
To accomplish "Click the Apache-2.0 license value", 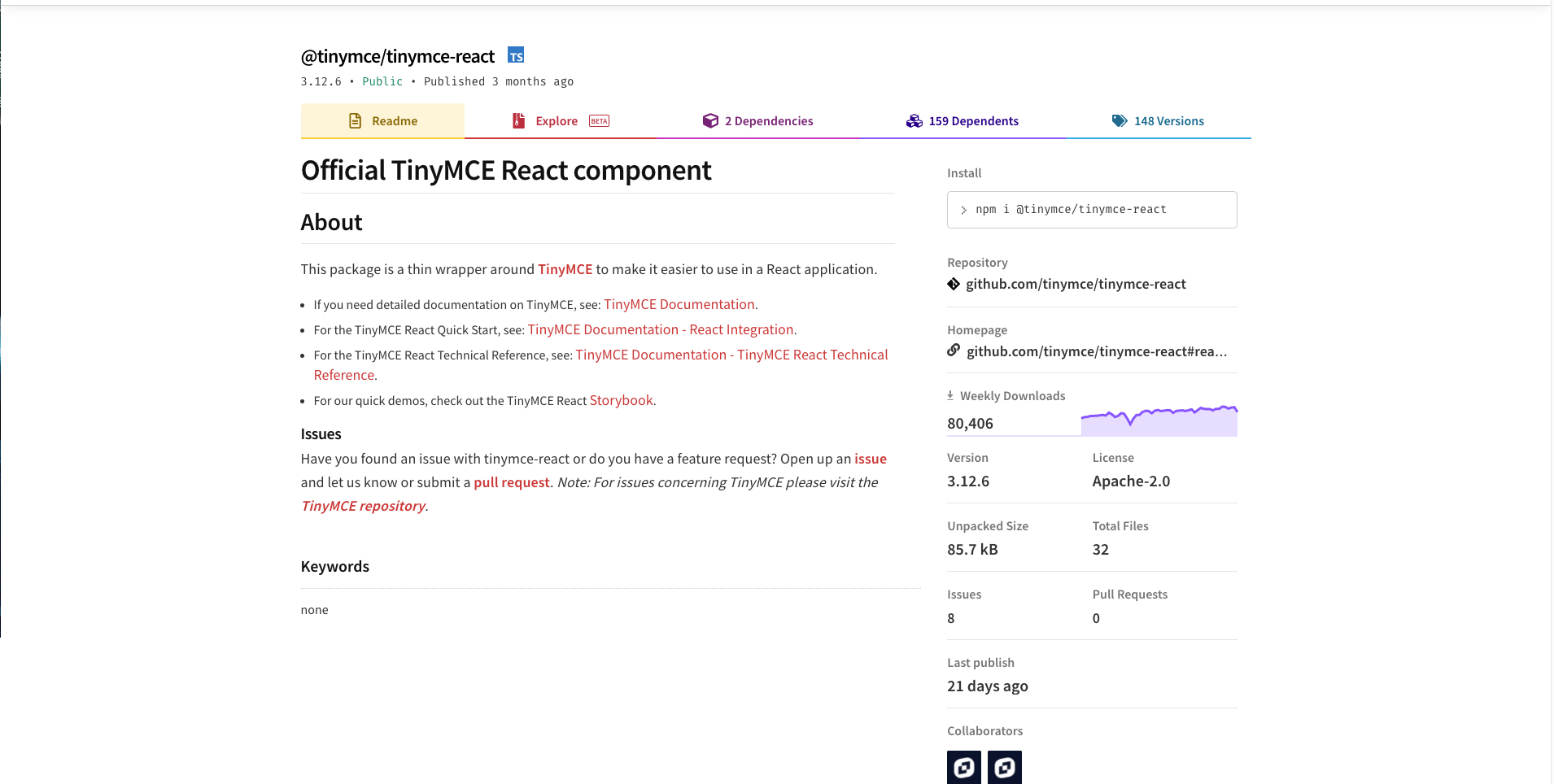I will tap(1131, 481).
